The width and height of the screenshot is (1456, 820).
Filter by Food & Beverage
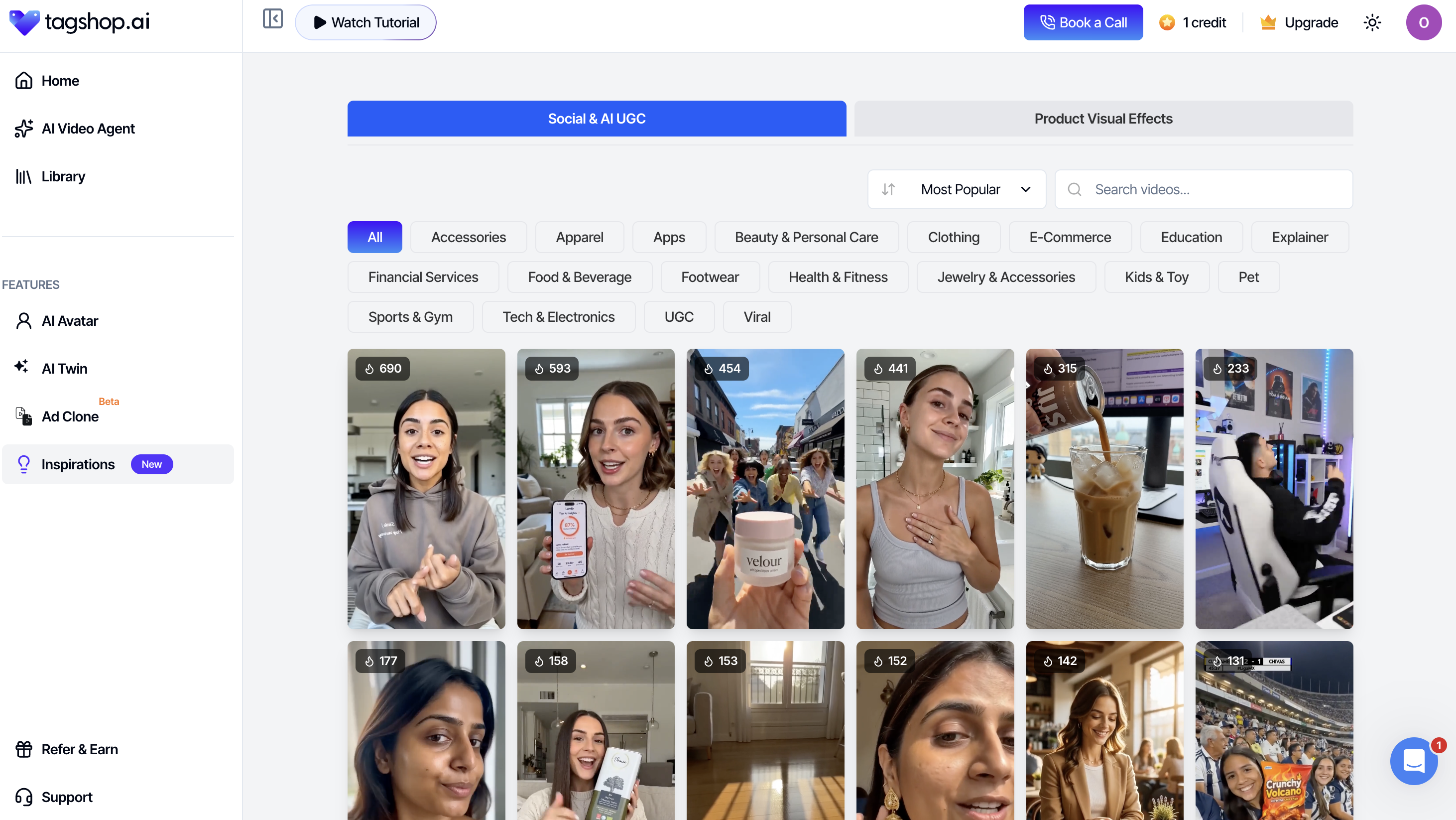(579, 277)
